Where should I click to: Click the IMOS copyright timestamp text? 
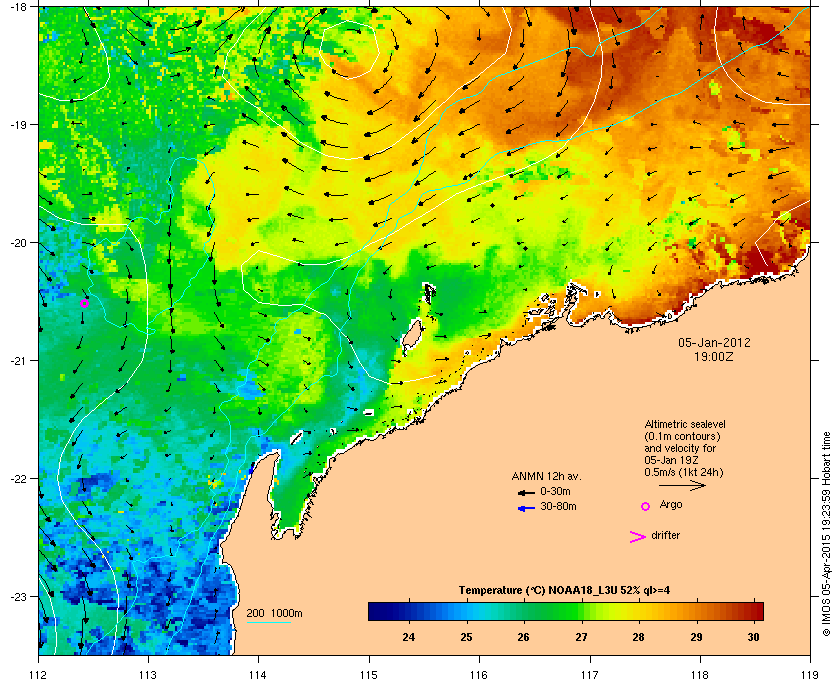826,533
